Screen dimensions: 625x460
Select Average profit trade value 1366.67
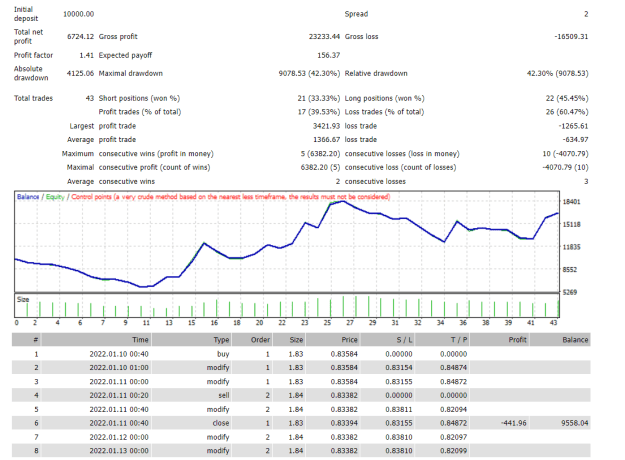click(326, 140)
